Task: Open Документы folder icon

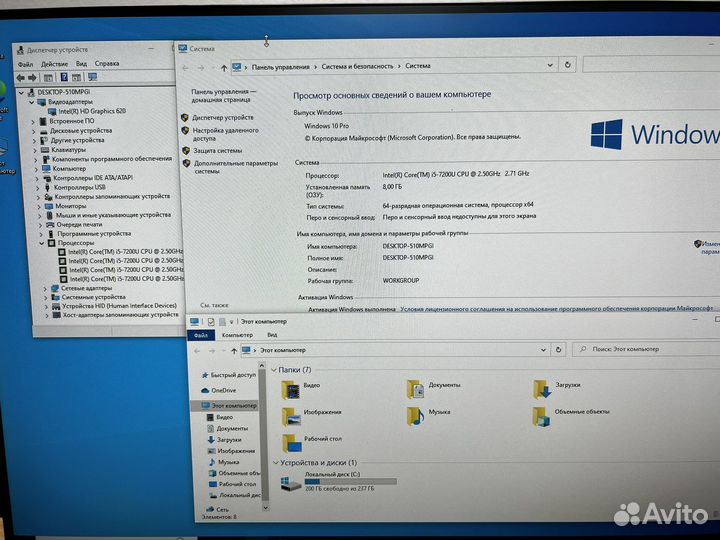Action: 416,389
